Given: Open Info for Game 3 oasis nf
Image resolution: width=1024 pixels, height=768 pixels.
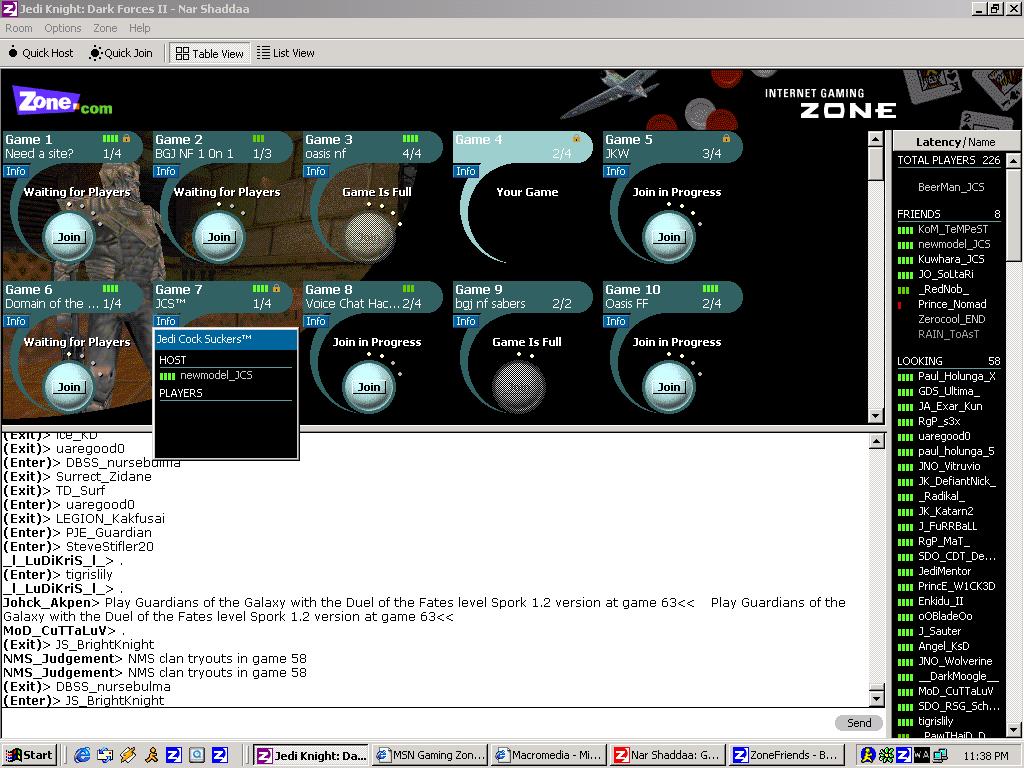Looking at the screenshot, I should click(x=316, y=171).
